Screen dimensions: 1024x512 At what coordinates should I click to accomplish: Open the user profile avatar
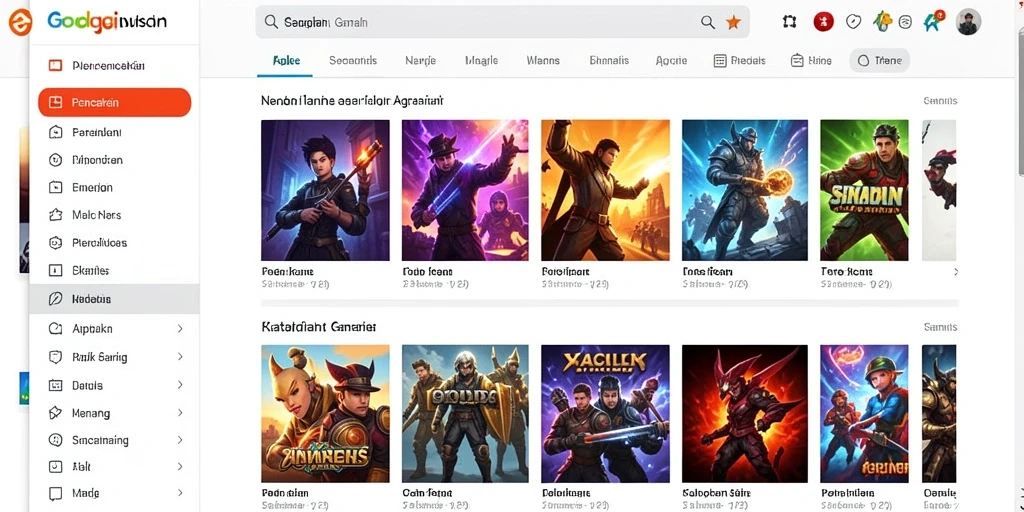pyautogui.click(x=968, y=22)
